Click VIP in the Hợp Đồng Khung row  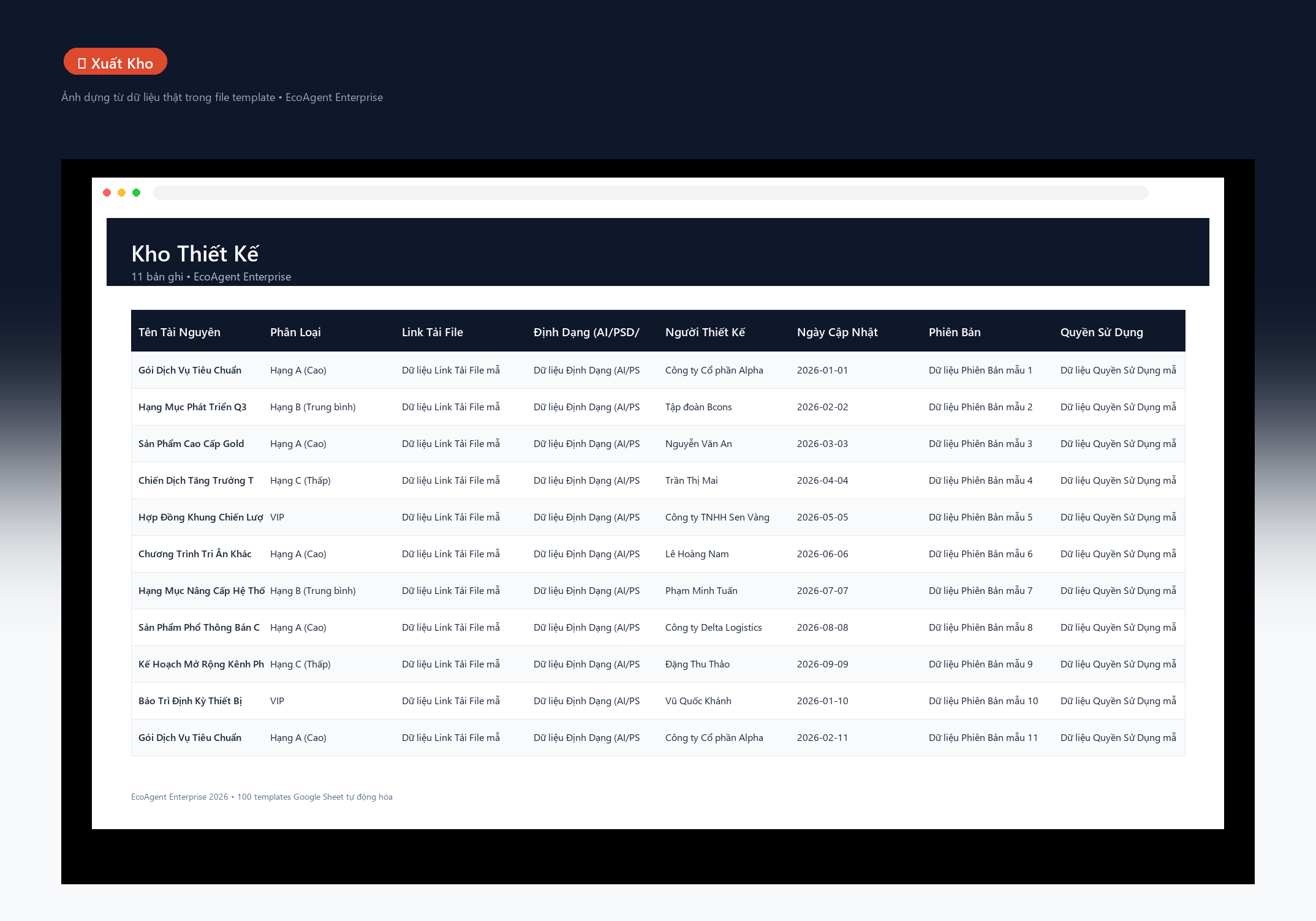point(277,517)
